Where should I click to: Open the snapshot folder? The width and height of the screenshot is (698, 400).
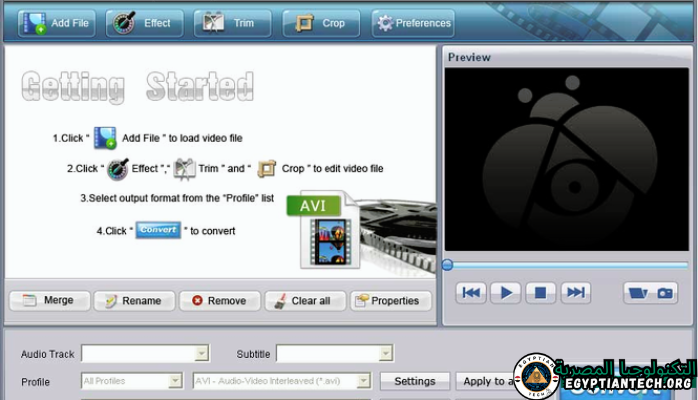click(x=636, y=292)
